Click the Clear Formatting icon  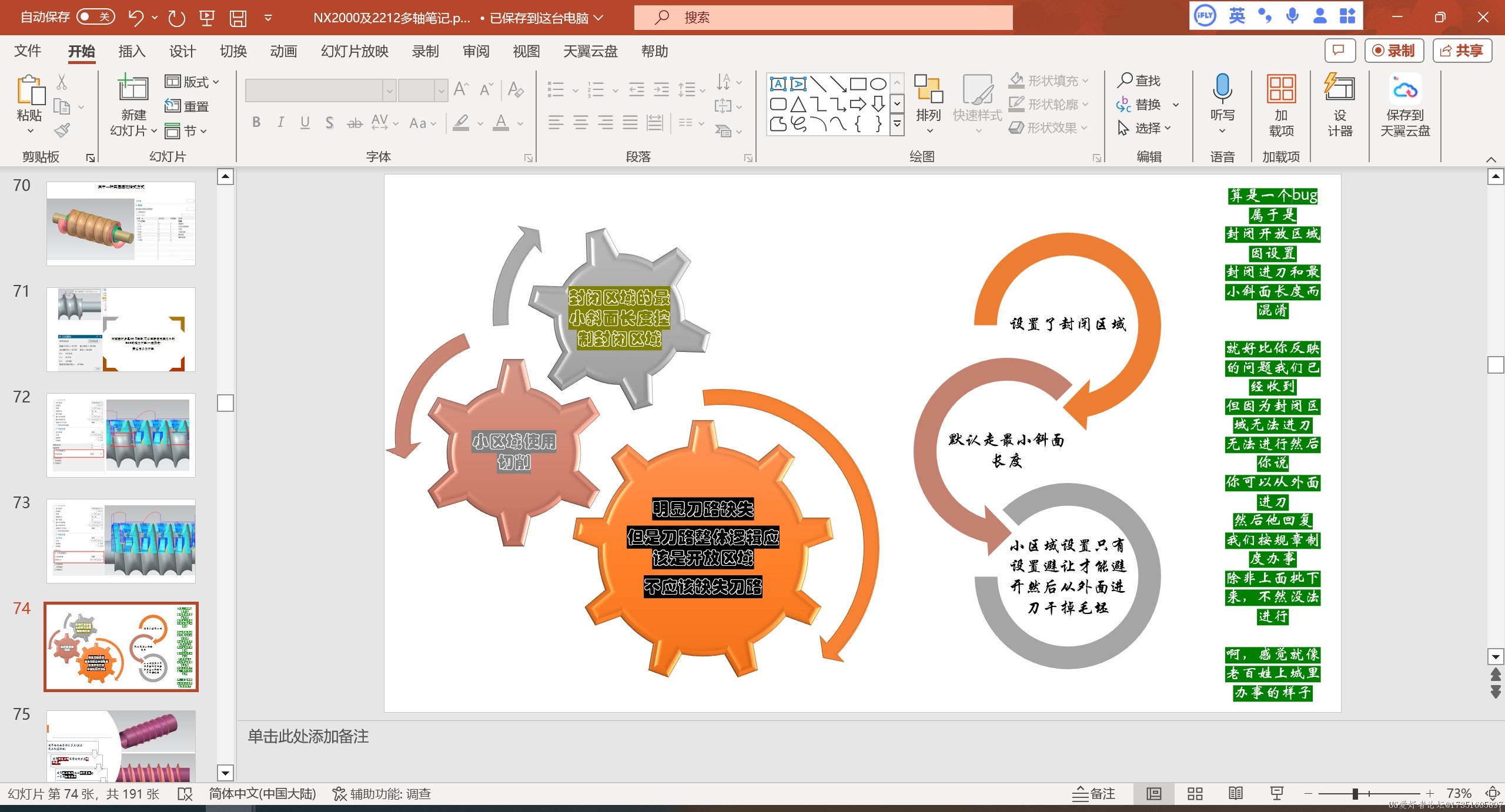(x=516, y=89)
